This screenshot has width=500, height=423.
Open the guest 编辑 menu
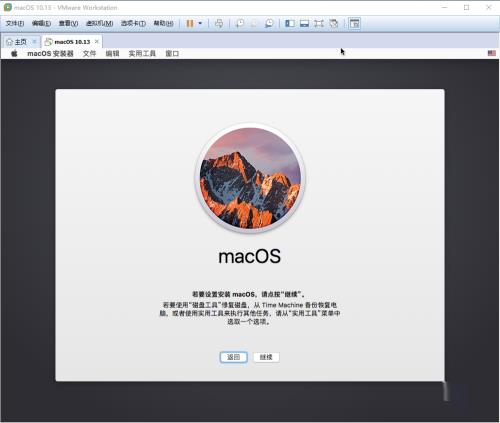[x=112, y=53]
